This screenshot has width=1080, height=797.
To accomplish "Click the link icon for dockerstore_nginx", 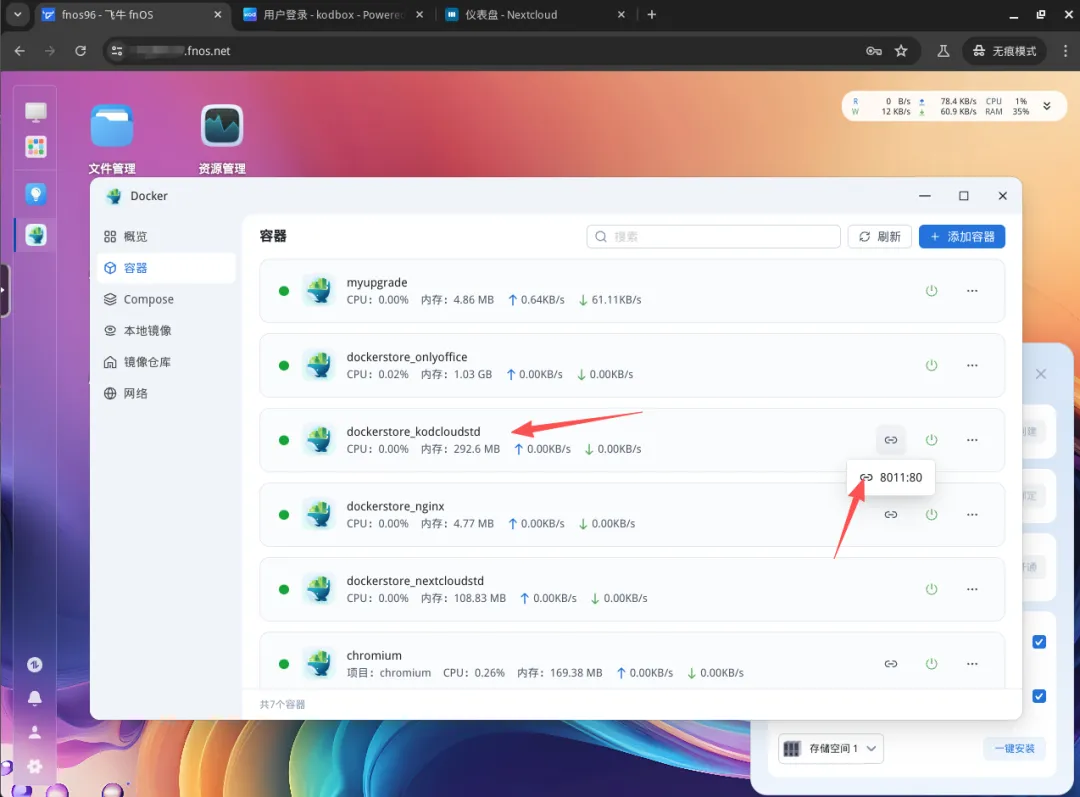I will [x=891, y=515].
